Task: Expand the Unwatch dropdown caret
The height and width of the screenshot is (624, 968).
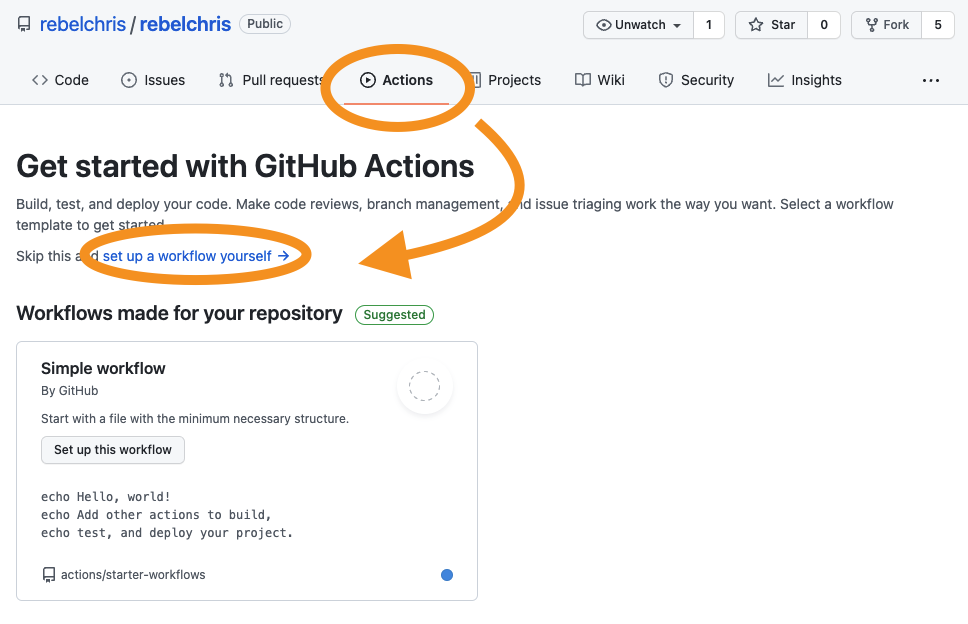Action: (x=677, y=25)
